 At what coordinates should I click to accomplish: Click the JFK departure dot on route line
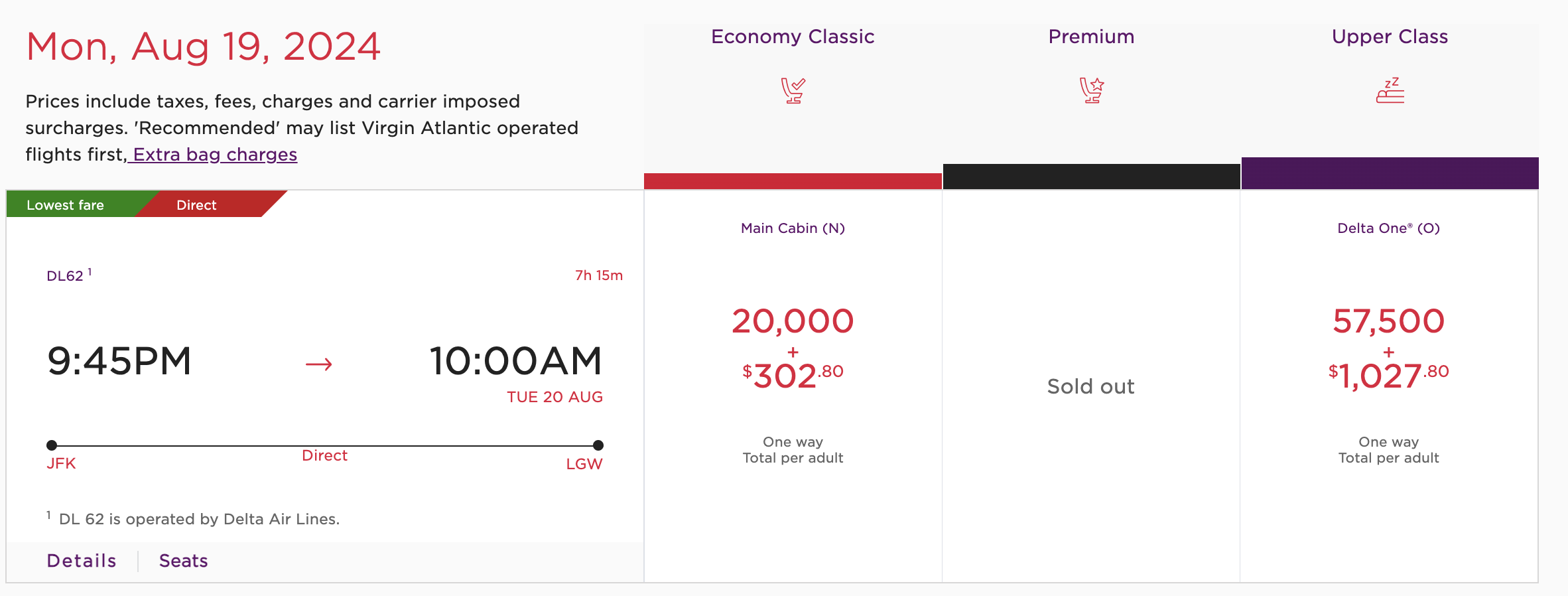(x=52, y=445)
